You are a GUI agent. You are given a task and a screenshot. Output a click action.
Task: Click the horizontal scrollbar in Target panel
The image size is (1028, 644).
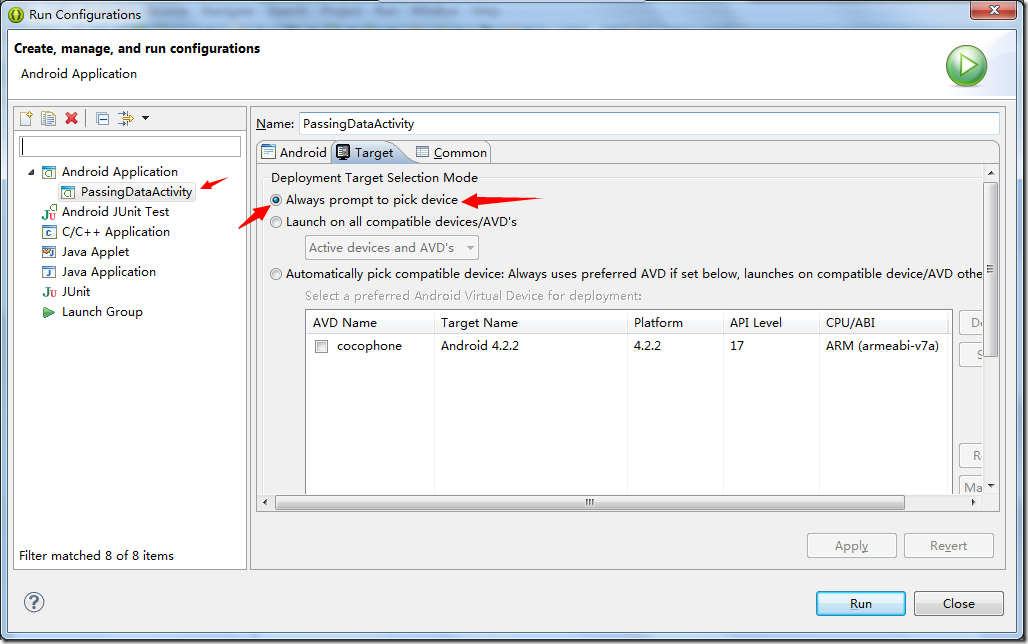590,502
